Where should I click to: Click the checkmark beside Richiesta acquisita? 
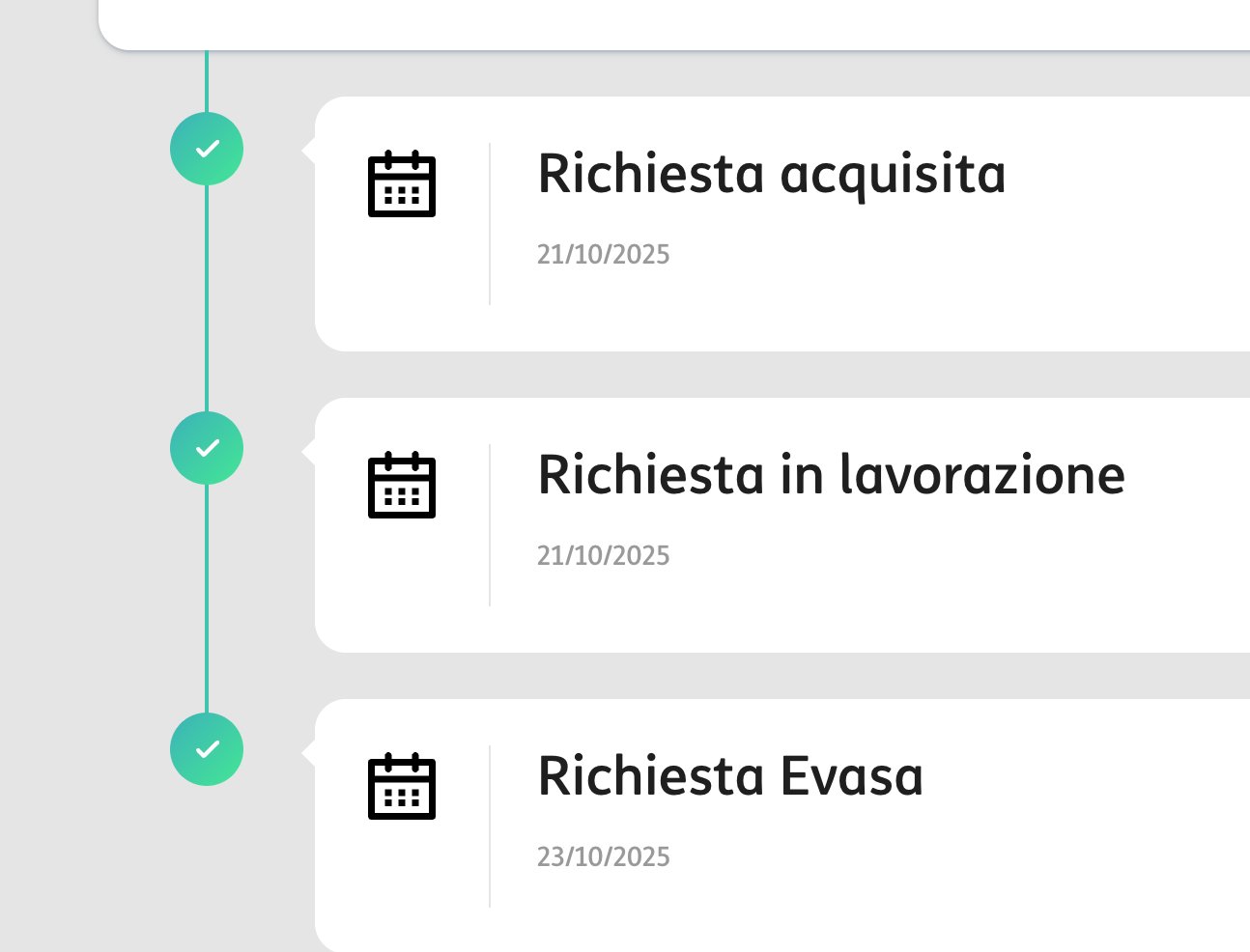[x=207, y=149]
